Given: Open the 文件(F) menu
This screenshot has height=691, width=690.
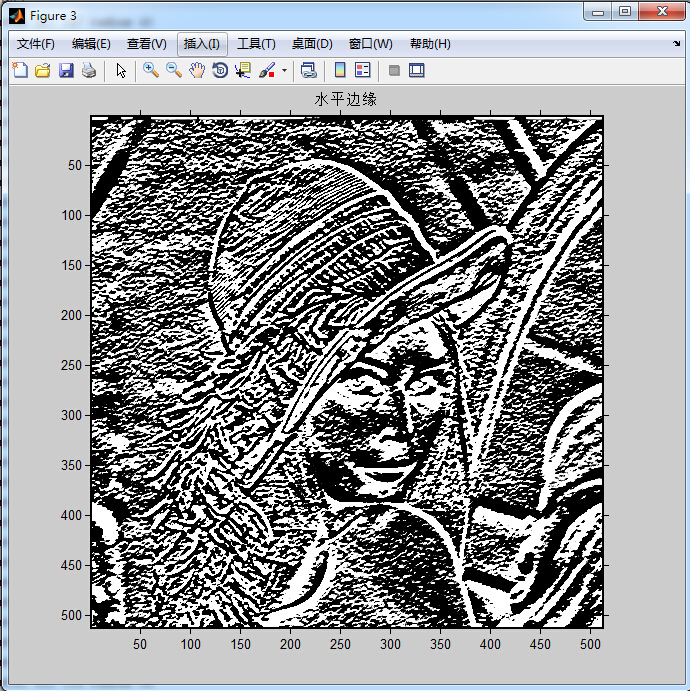Looking at the screenshot, I should (x=36, y=44).
